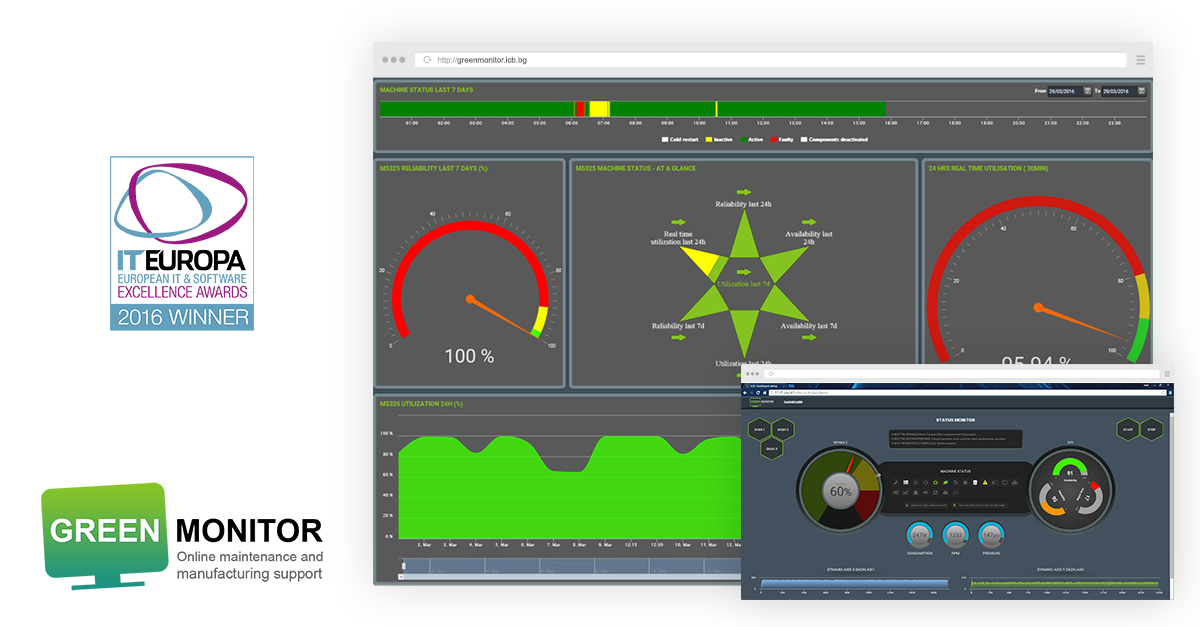Click the arrow above Reliability last 24h
Image resolution: width=1200 pixels, height=627 pixels.
[743, 192]
